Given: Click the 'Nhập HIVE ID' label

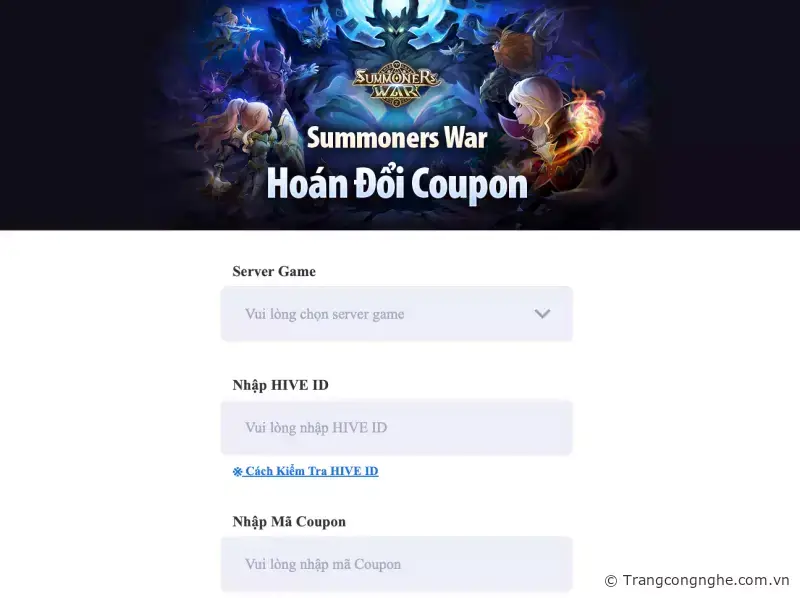Looking at the screenshot, I should pyautogui.click(x=280, y=385).
